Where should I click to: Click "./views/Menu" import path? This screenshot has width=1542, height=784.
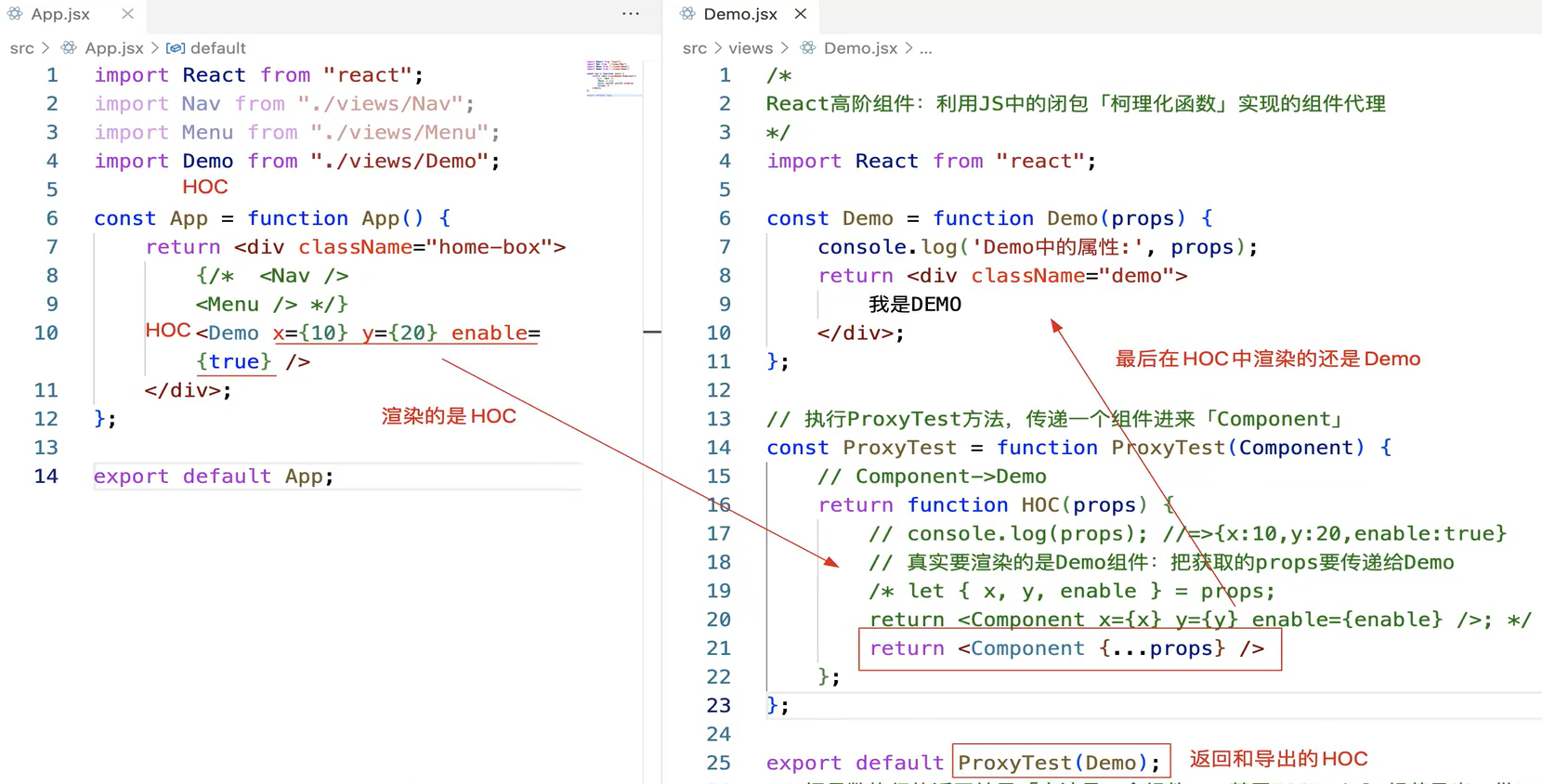399,133
